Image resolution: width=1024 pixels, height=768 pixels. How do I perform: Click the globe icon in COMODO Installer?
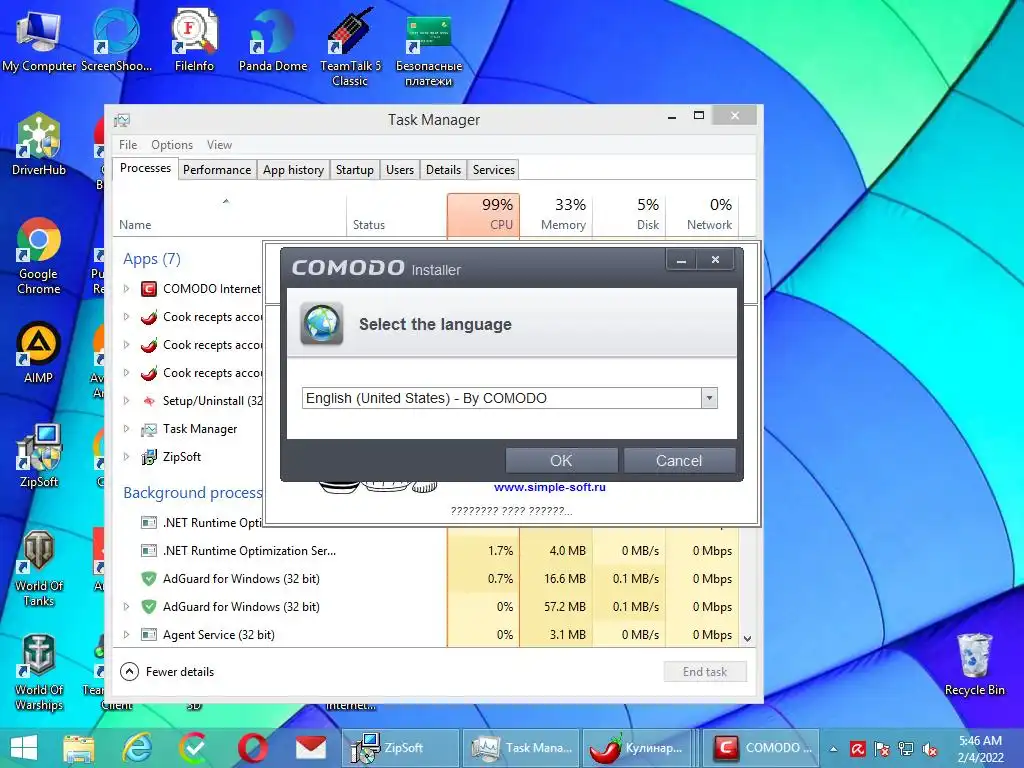[x=321, y=324]
